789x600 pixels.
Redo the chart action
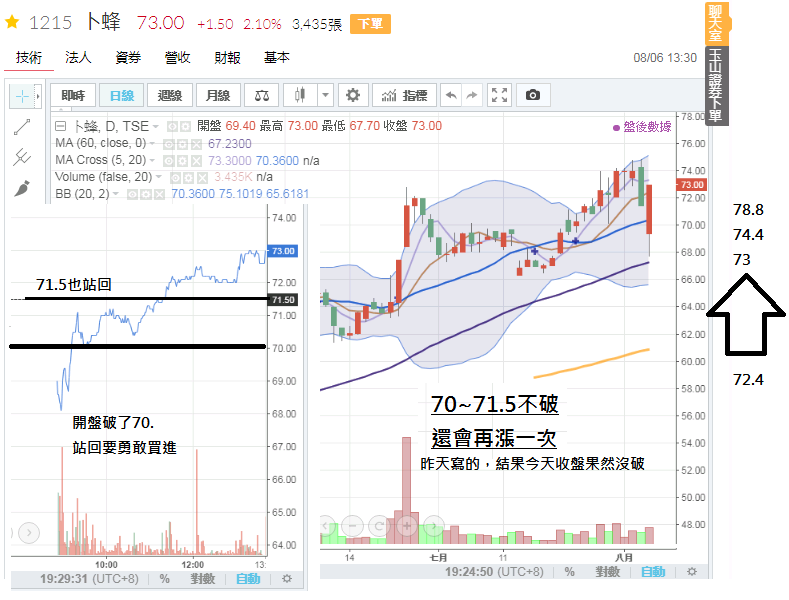pyautogui.click(x=471, y=95)
